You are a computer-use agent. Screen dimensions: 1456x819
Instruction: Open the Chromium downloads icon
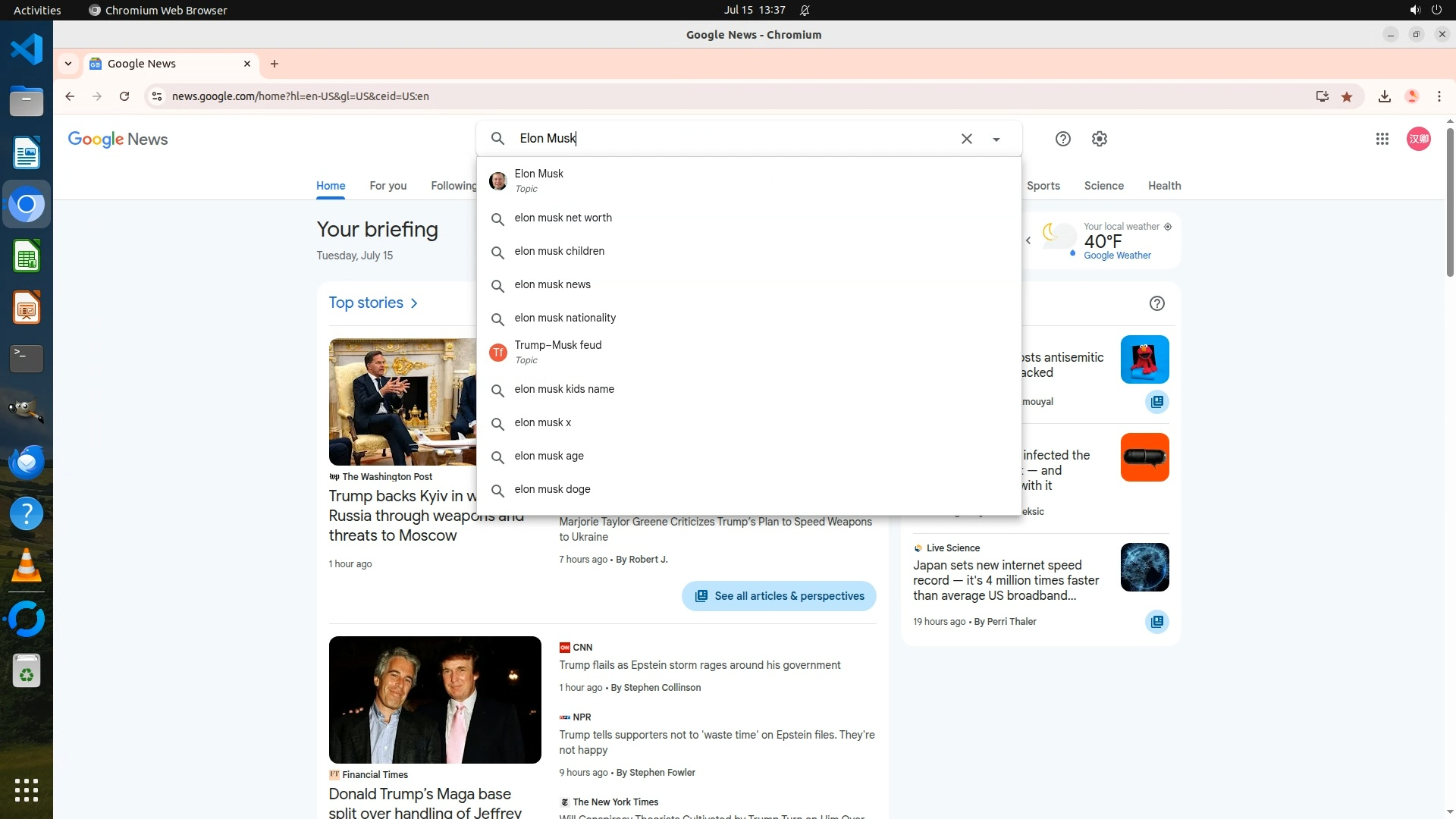pyautogui.click(x=1384, y=96)
